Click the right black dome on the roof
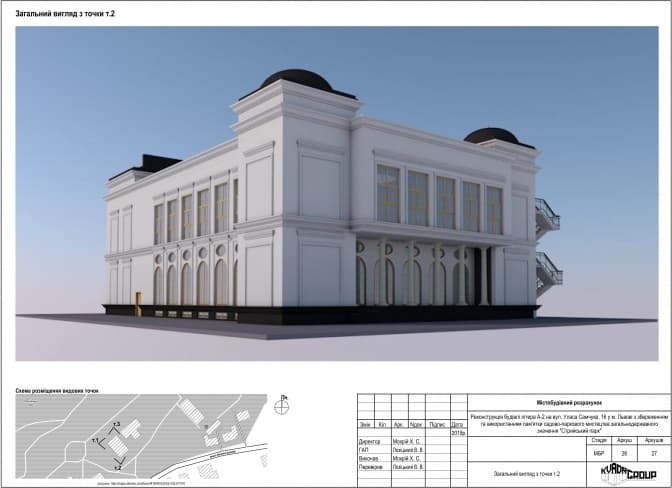Screen dimensions: 672x488 [492, 135]
